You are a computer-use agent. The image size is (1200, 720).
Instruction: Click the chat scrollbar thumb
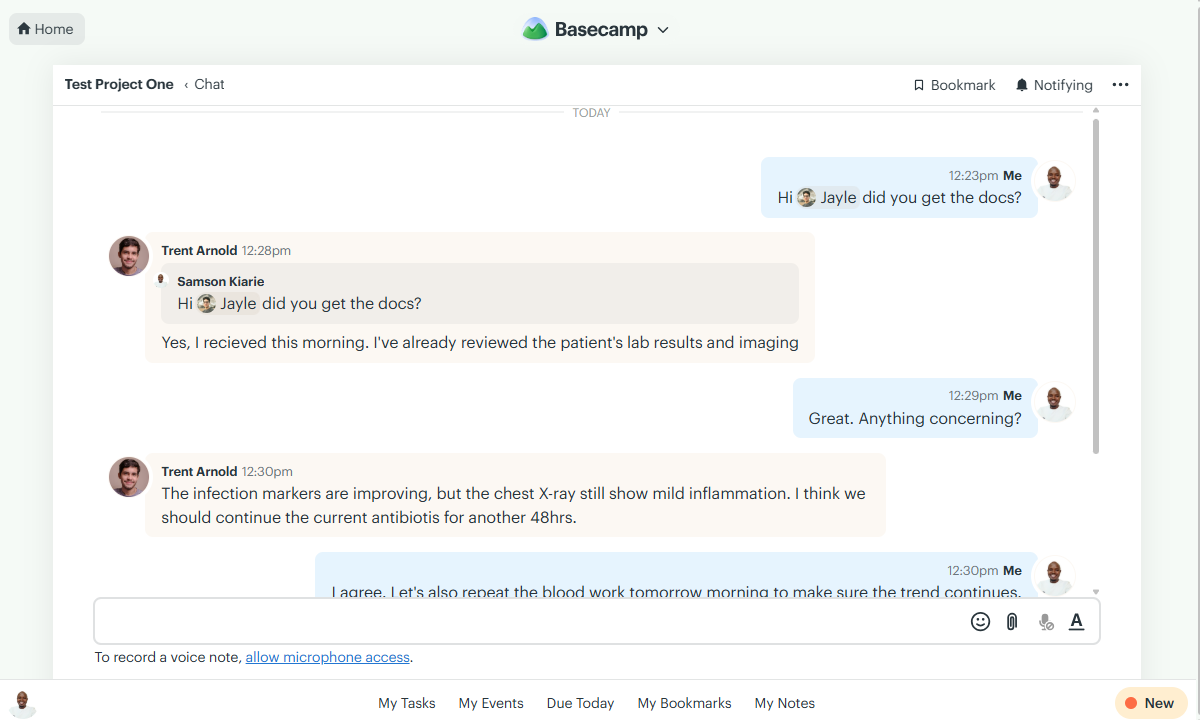(1096, 286)
